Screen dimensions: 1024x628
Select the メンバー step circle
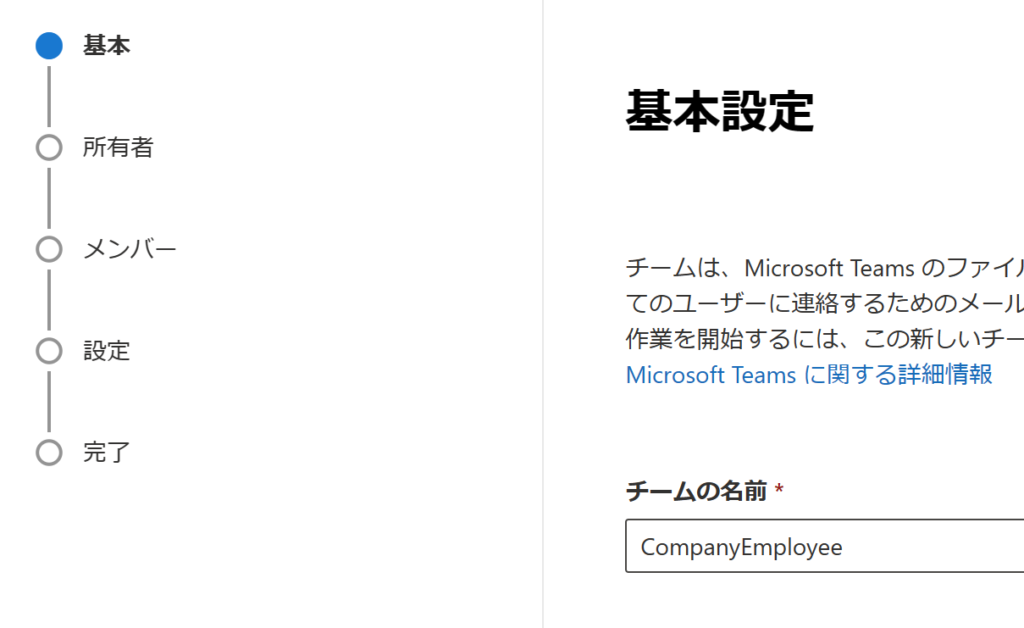click(x=49, y=249)
